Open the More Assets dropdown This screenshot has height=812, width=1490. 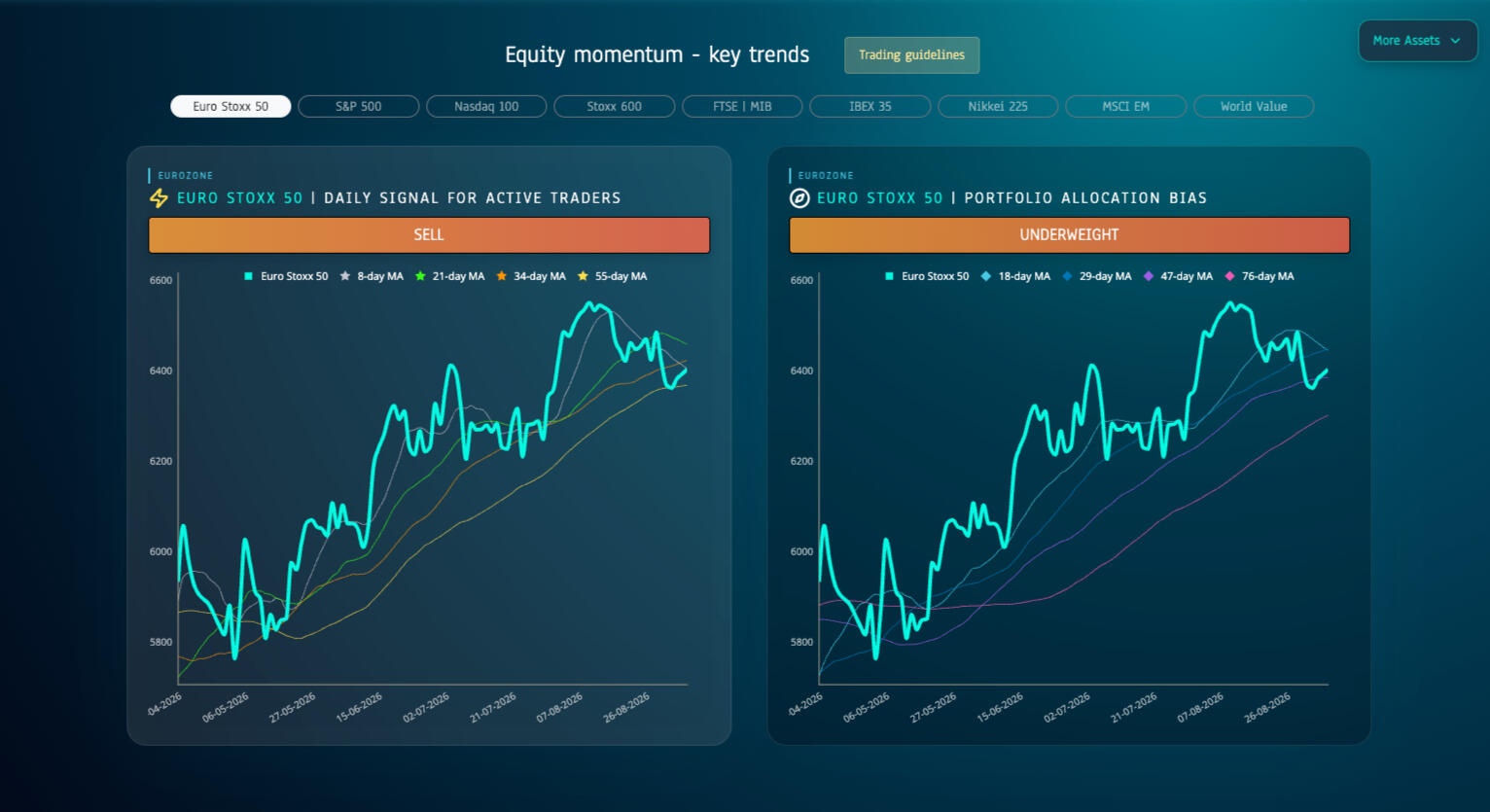tap(1417, 41)
